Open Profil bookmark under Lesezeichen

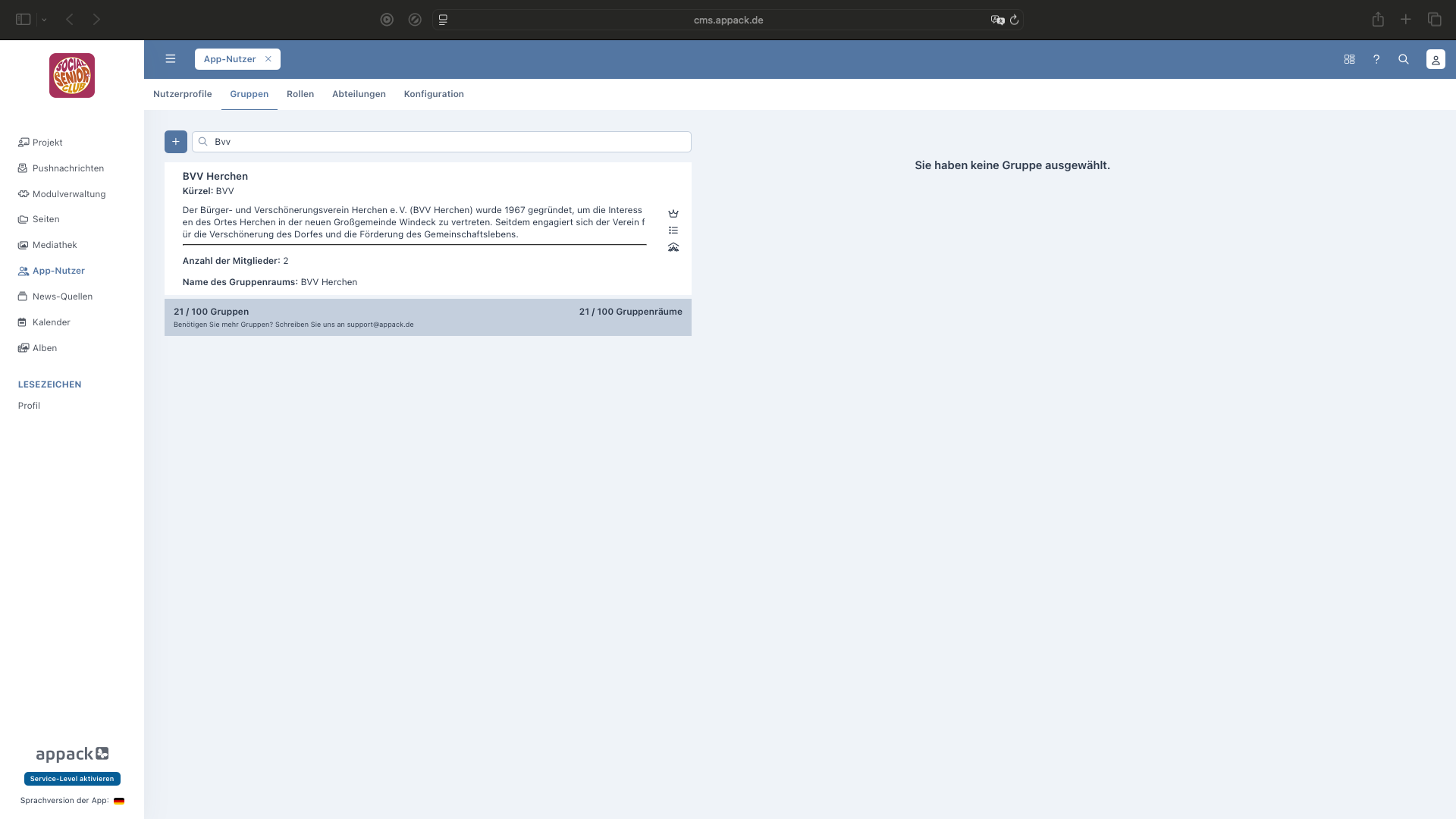coord(29,406)
